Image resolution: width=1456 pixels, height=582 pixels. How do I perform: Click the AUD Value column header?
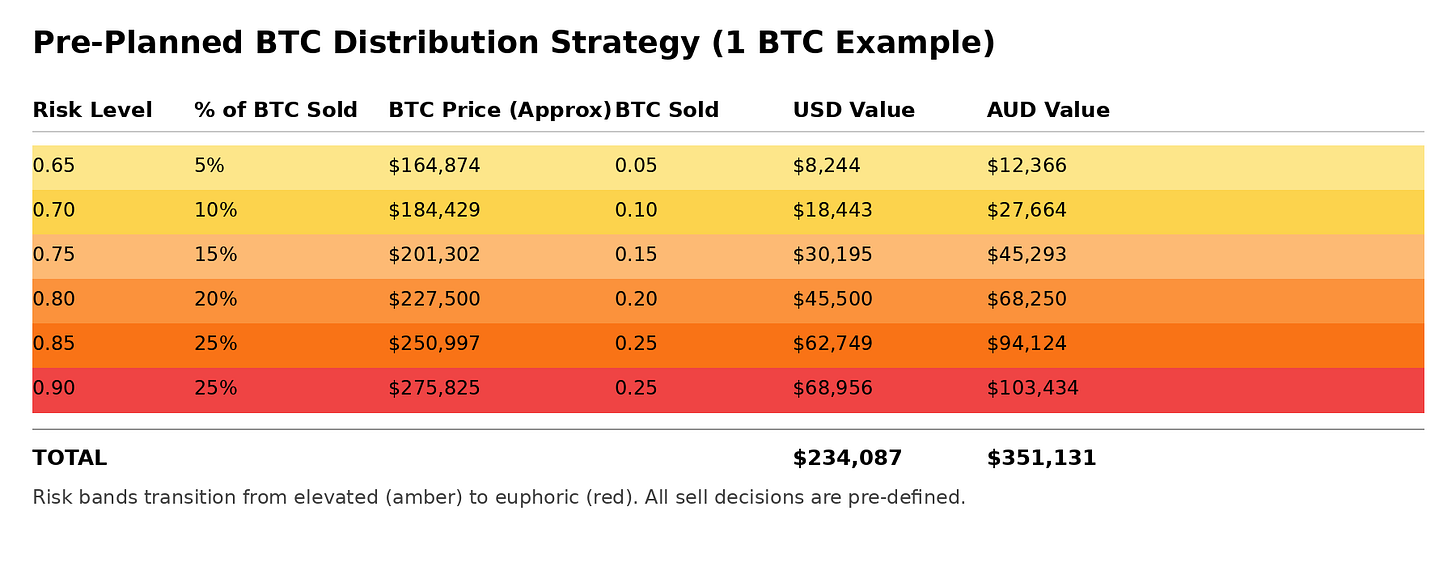1048,110
